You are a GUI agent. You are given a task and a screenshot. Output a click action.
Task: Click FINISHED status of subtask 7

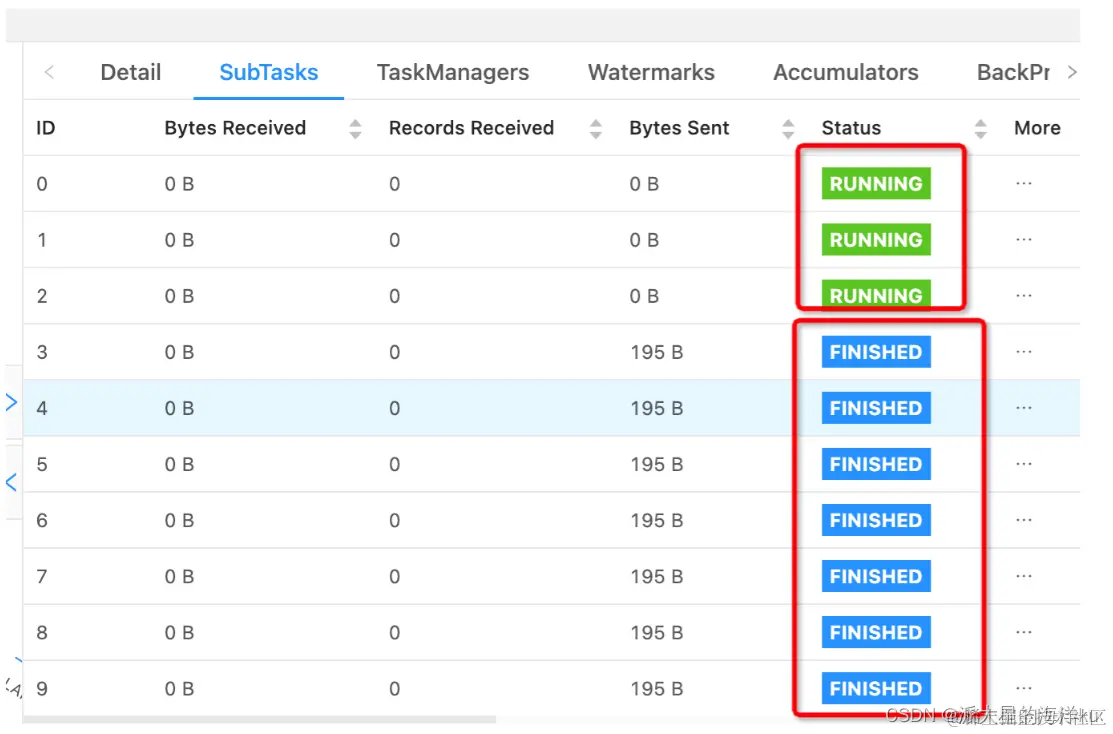pyautogui.click(x=876, y=576)
